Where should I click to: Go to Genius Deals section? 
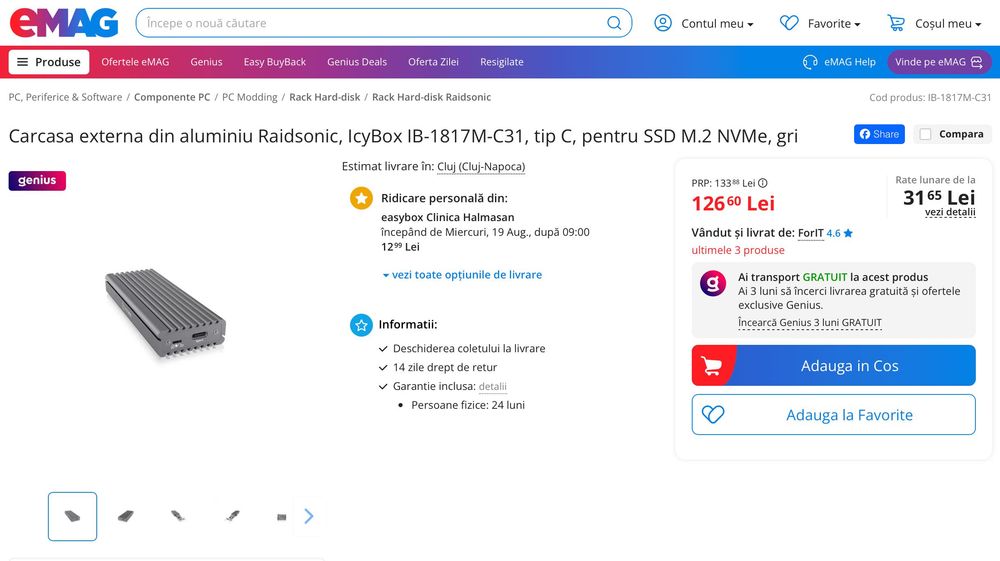pos(357,62)
